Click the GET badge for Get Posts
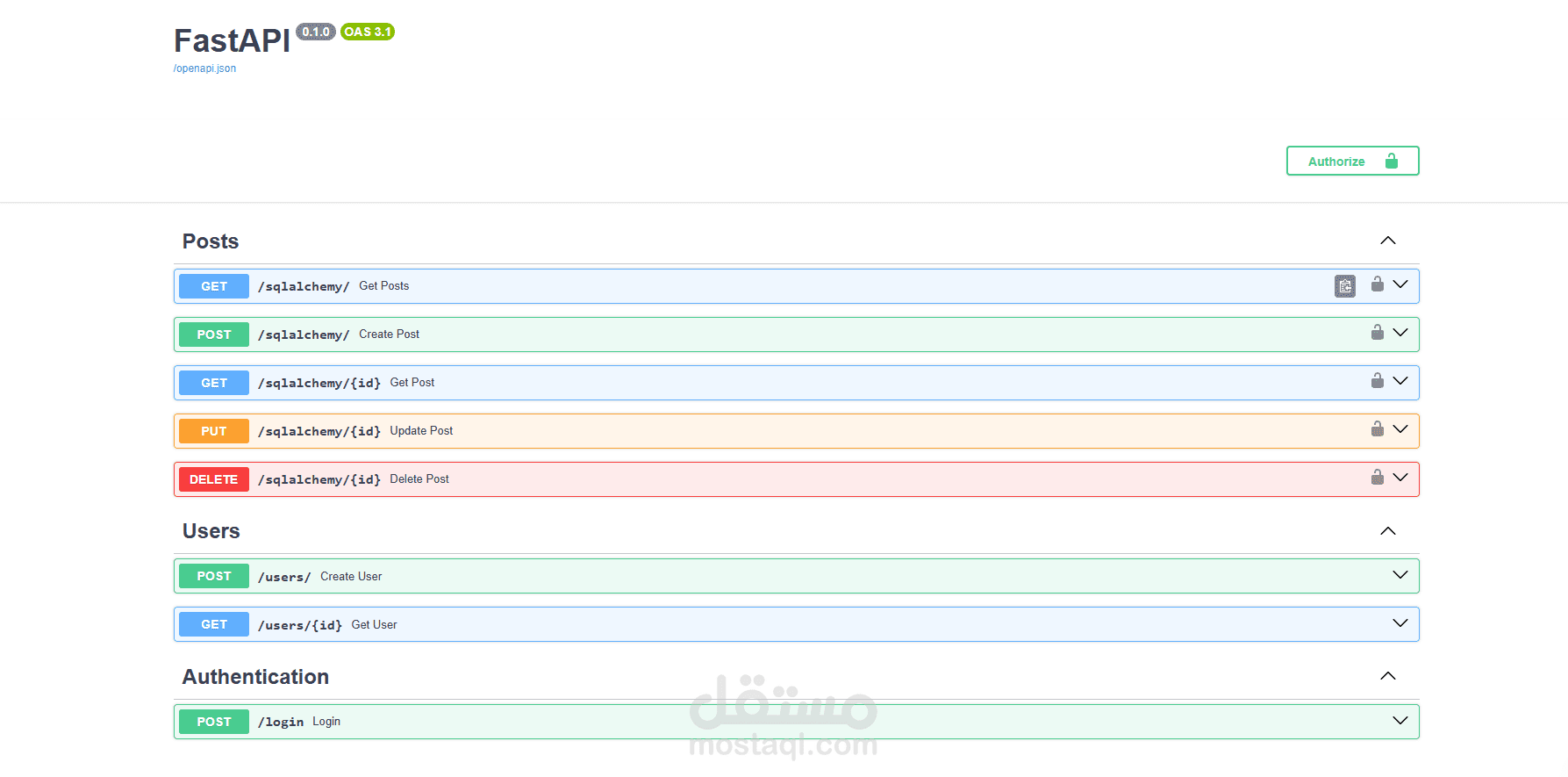This screenshot has height=777, width=1568. click(x=214, y=286)
